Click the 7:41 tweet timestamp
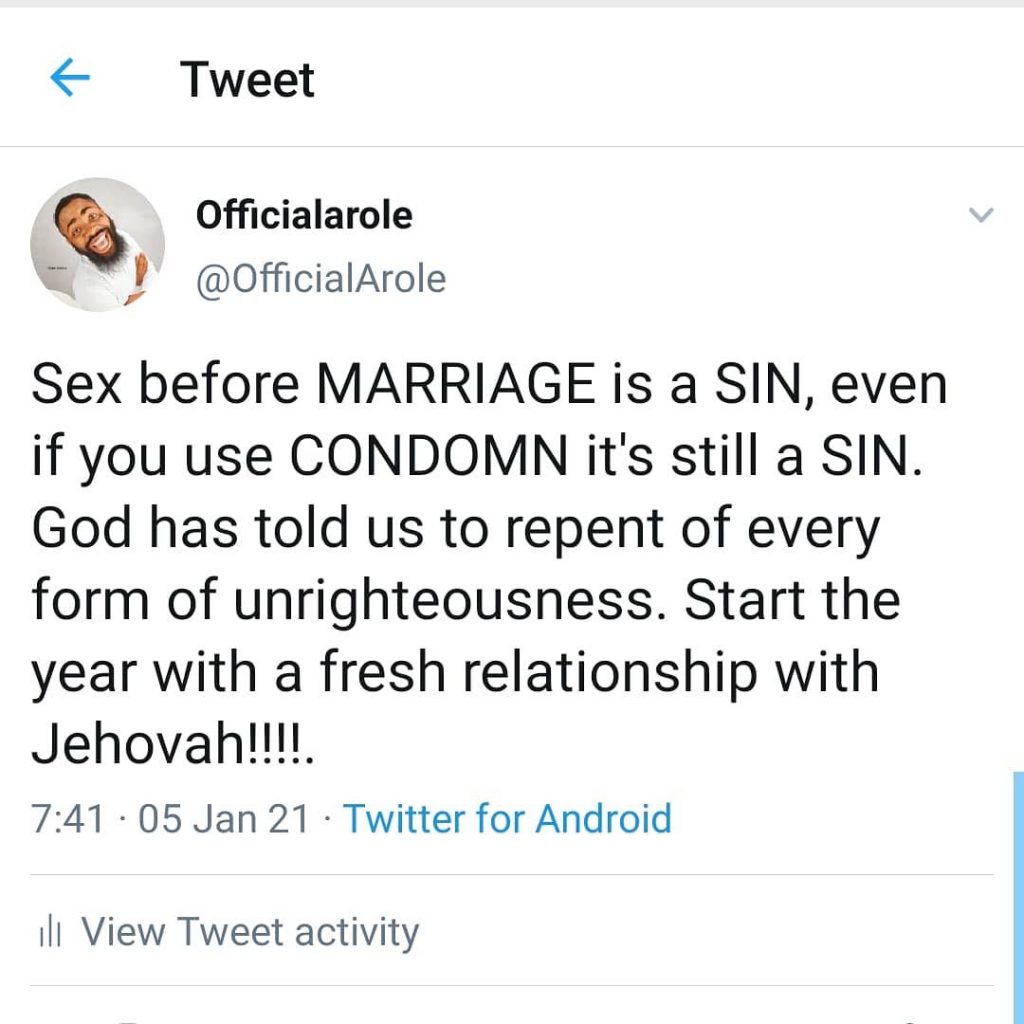The image size is (1024, 1024). pyautogui.click(x=67, y=819)
